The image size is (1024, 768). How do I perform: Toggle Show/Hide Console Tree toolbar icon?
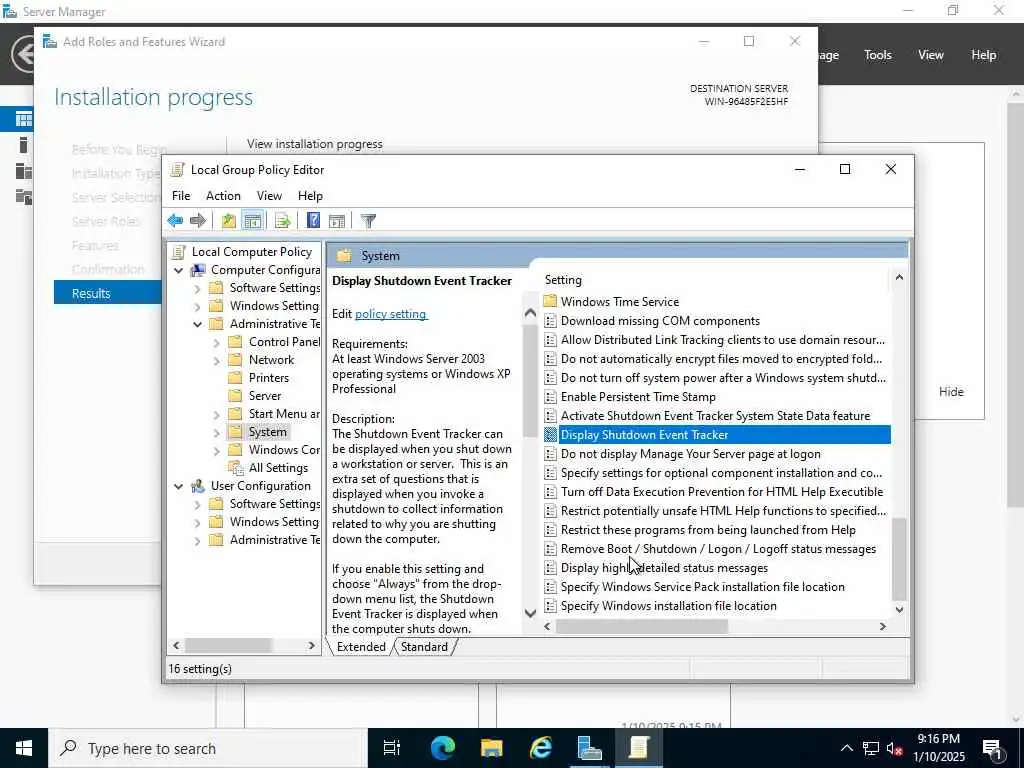pos(253,221)
